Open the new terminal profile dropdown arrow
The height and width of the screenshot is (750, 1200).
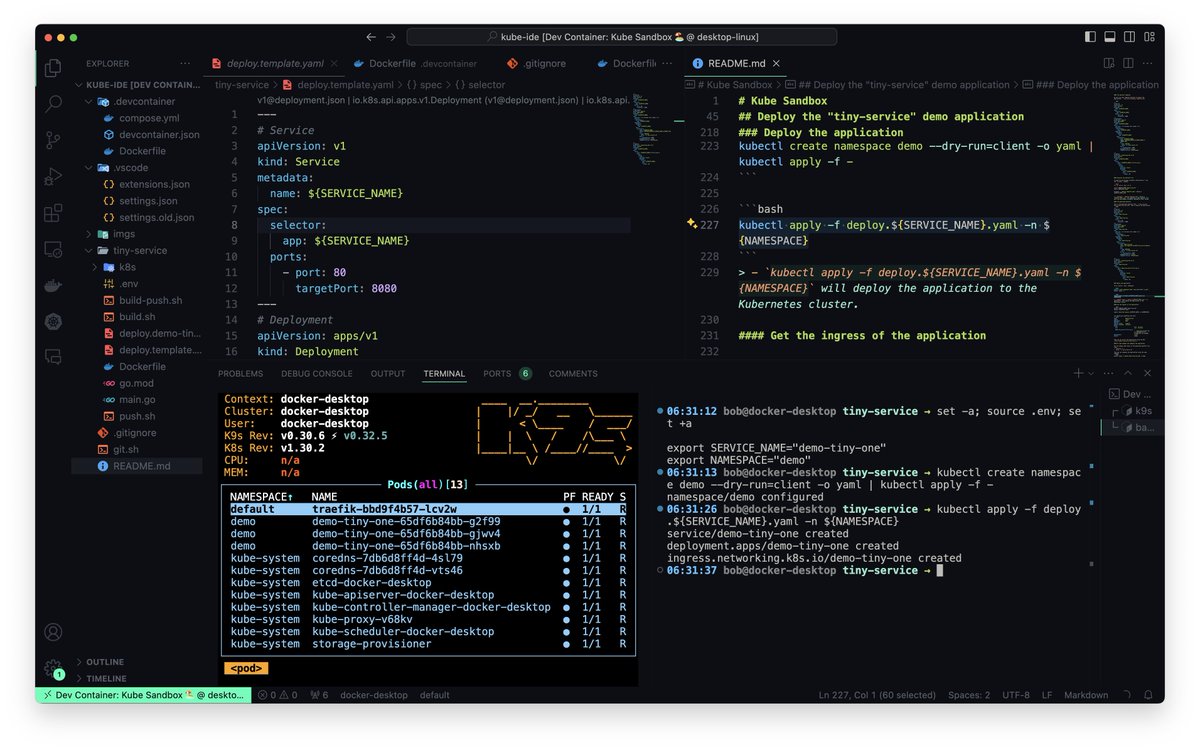click(x=1090, y=373)
